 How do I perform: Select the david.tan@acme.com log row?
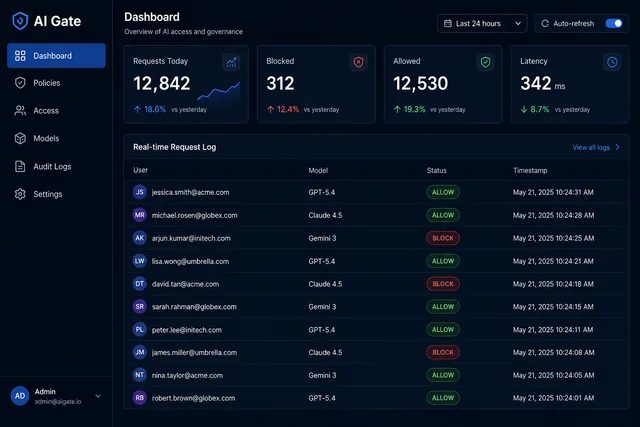[376, 284]
